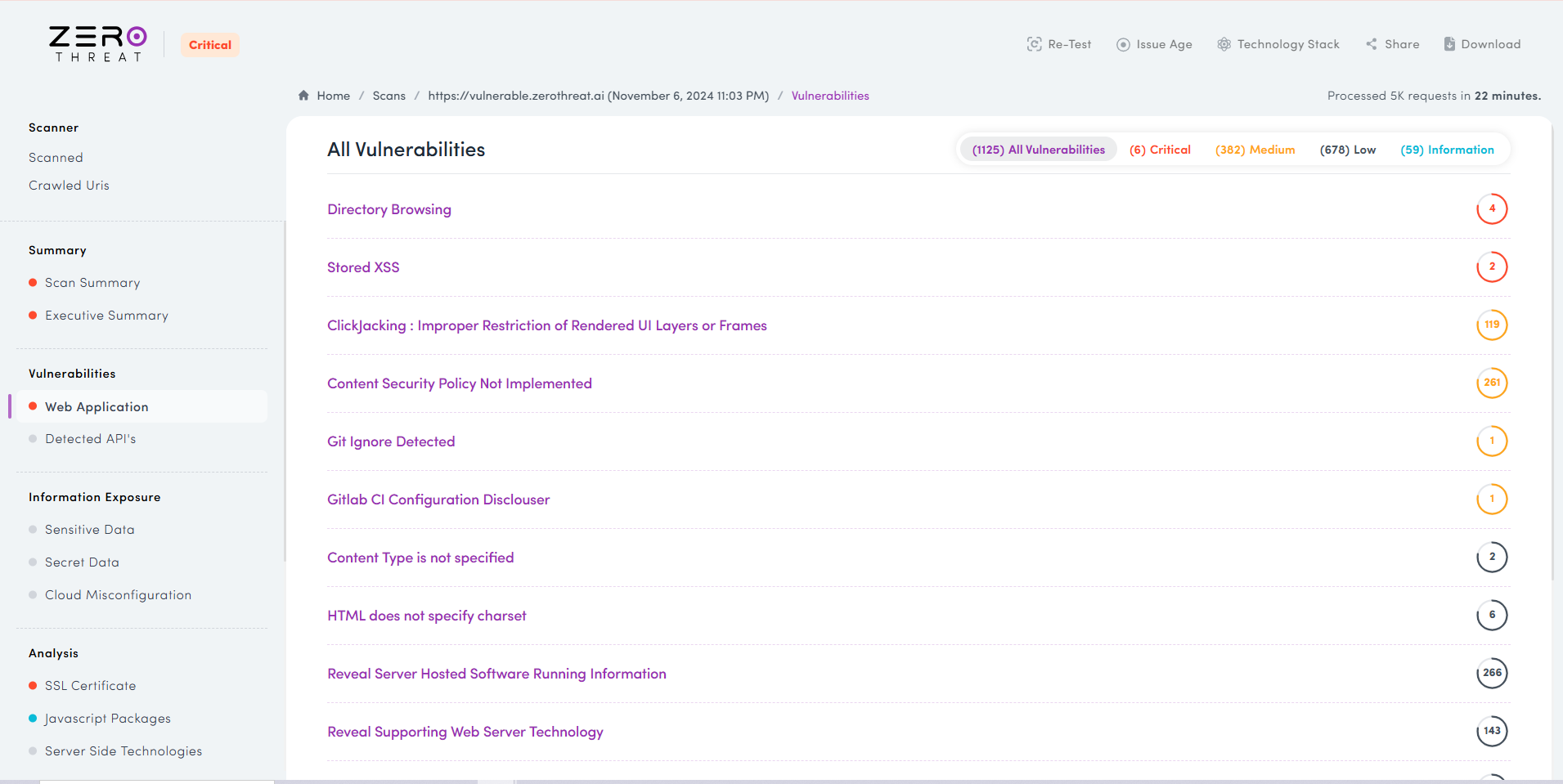Click the page vertical scrollbar

pos(1553,352)
